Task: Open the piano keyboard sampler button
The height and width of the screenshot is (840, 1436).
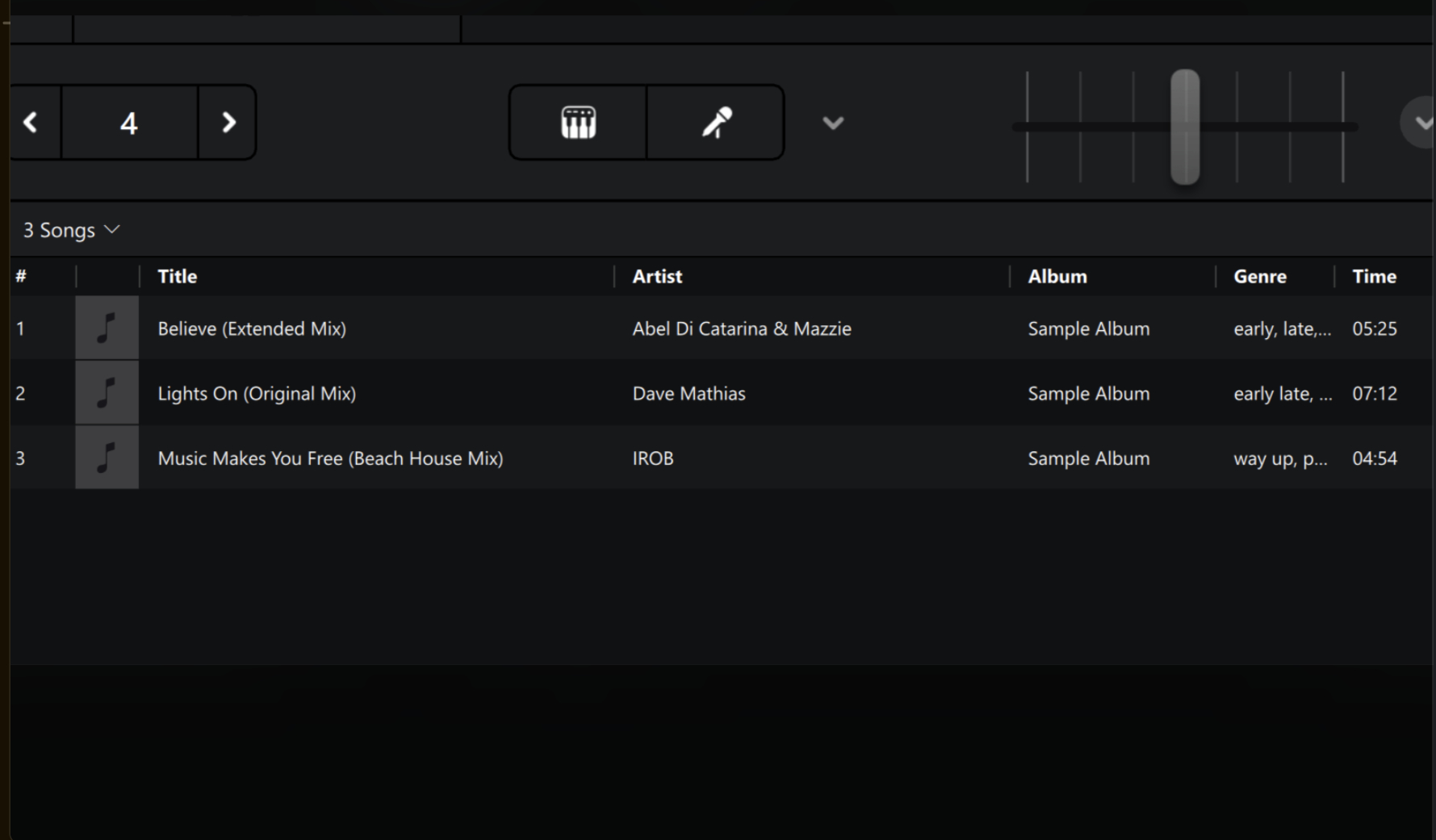Action: pyautogui.click(x=578, y=123)
